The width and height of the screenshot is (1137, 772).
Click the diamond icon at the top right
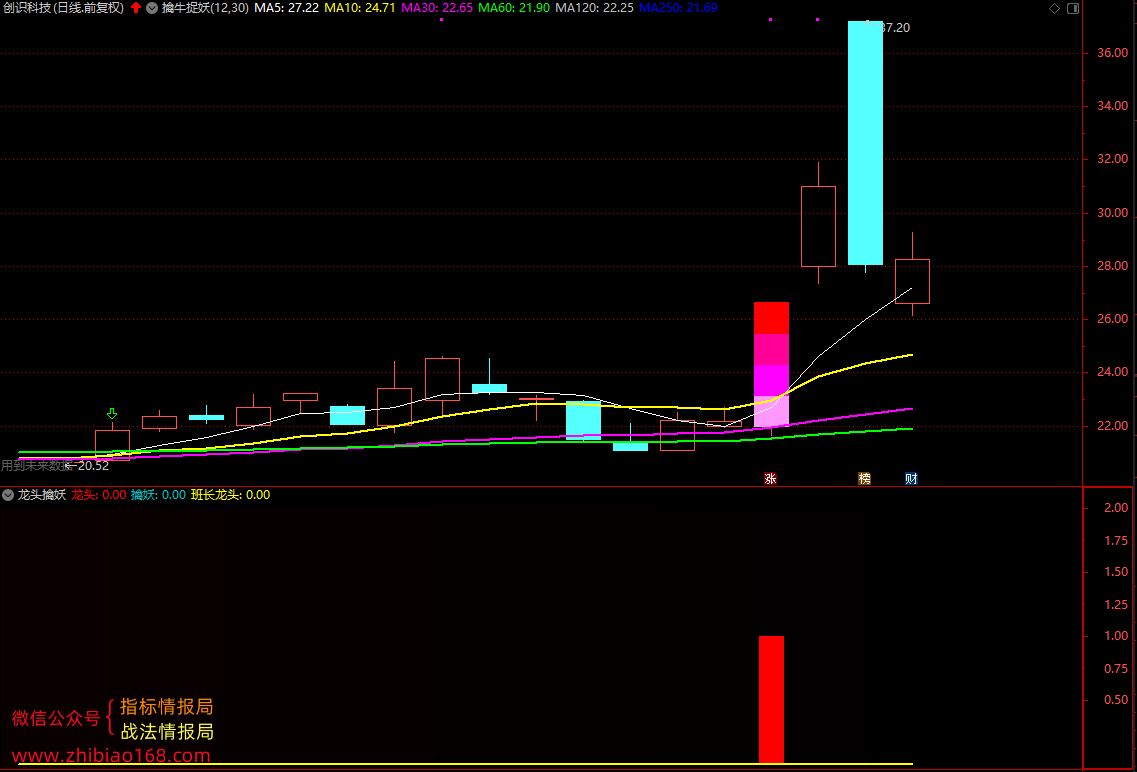1054,9
